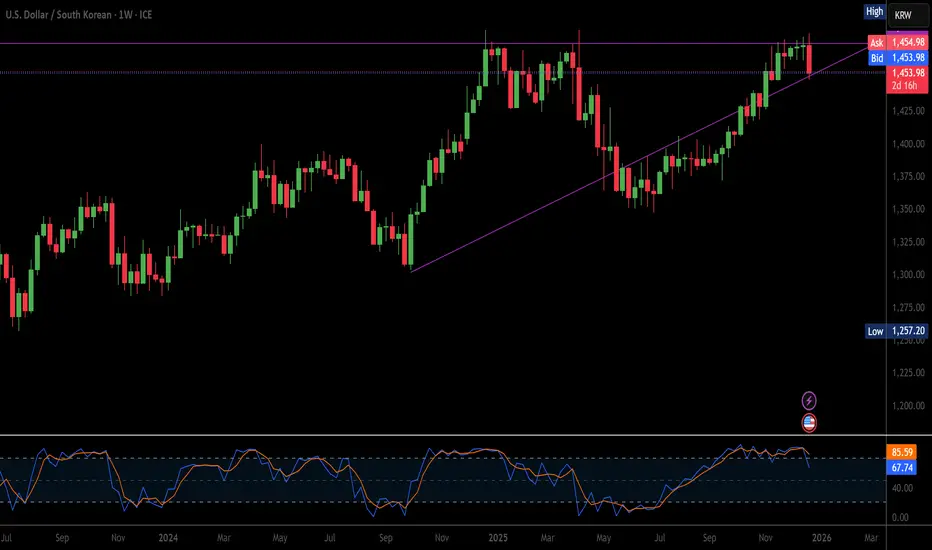Click the 2024 label on time axis
932x550 pixels.
pyautogui.click(x=168, y=538)
